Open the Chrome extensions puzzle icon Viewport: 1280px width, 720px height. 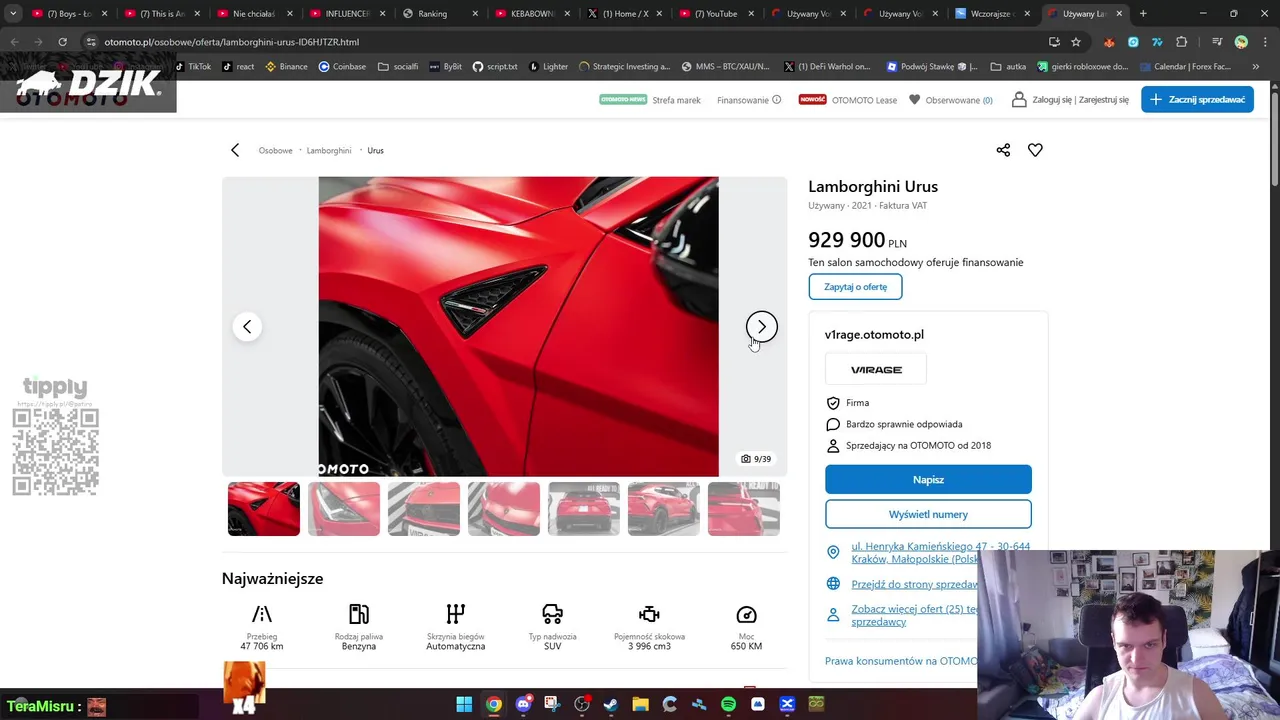(x=1182, y=42)
